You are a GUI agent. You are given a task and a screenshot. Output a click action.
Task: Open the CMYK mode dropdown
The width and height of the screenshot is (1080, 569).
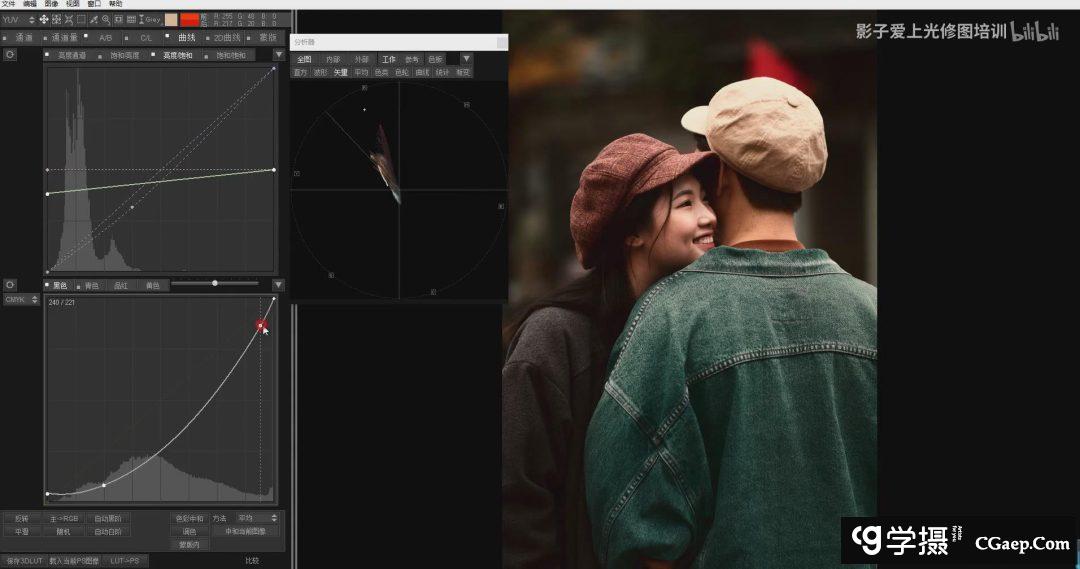(x=21, y=299)
